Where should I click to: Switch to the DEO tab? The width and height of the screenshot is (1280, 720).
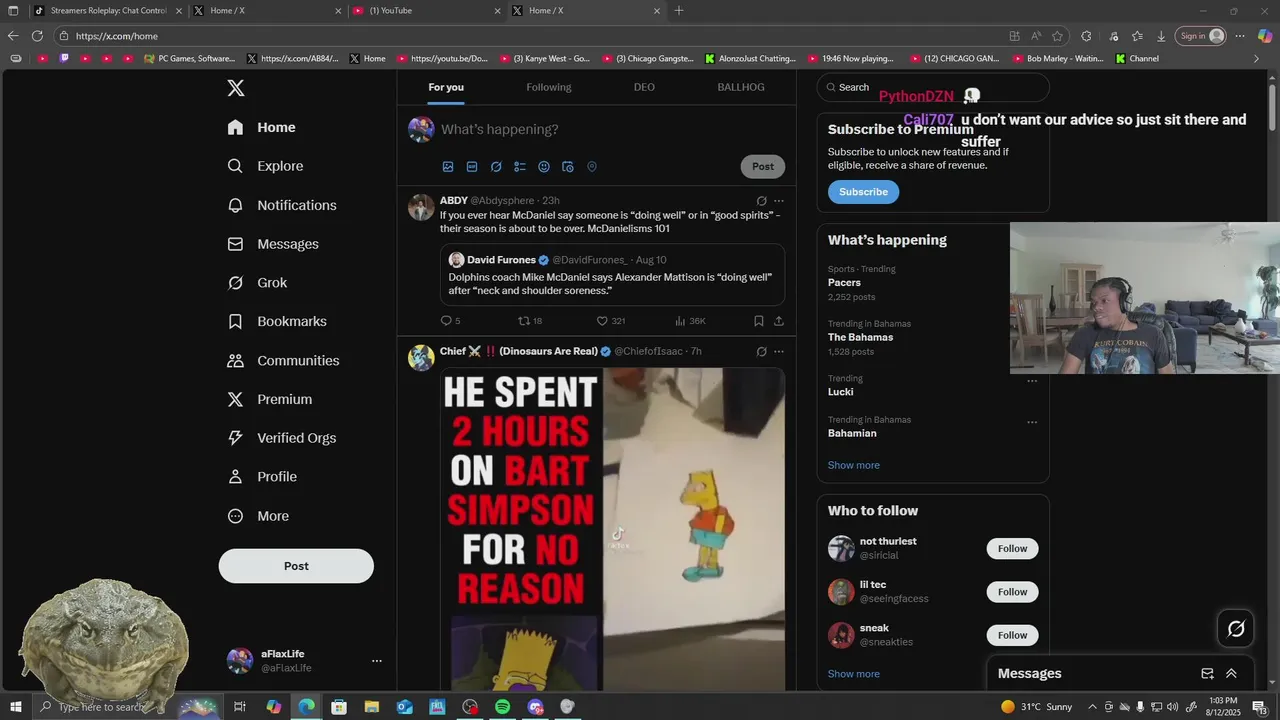644,87
